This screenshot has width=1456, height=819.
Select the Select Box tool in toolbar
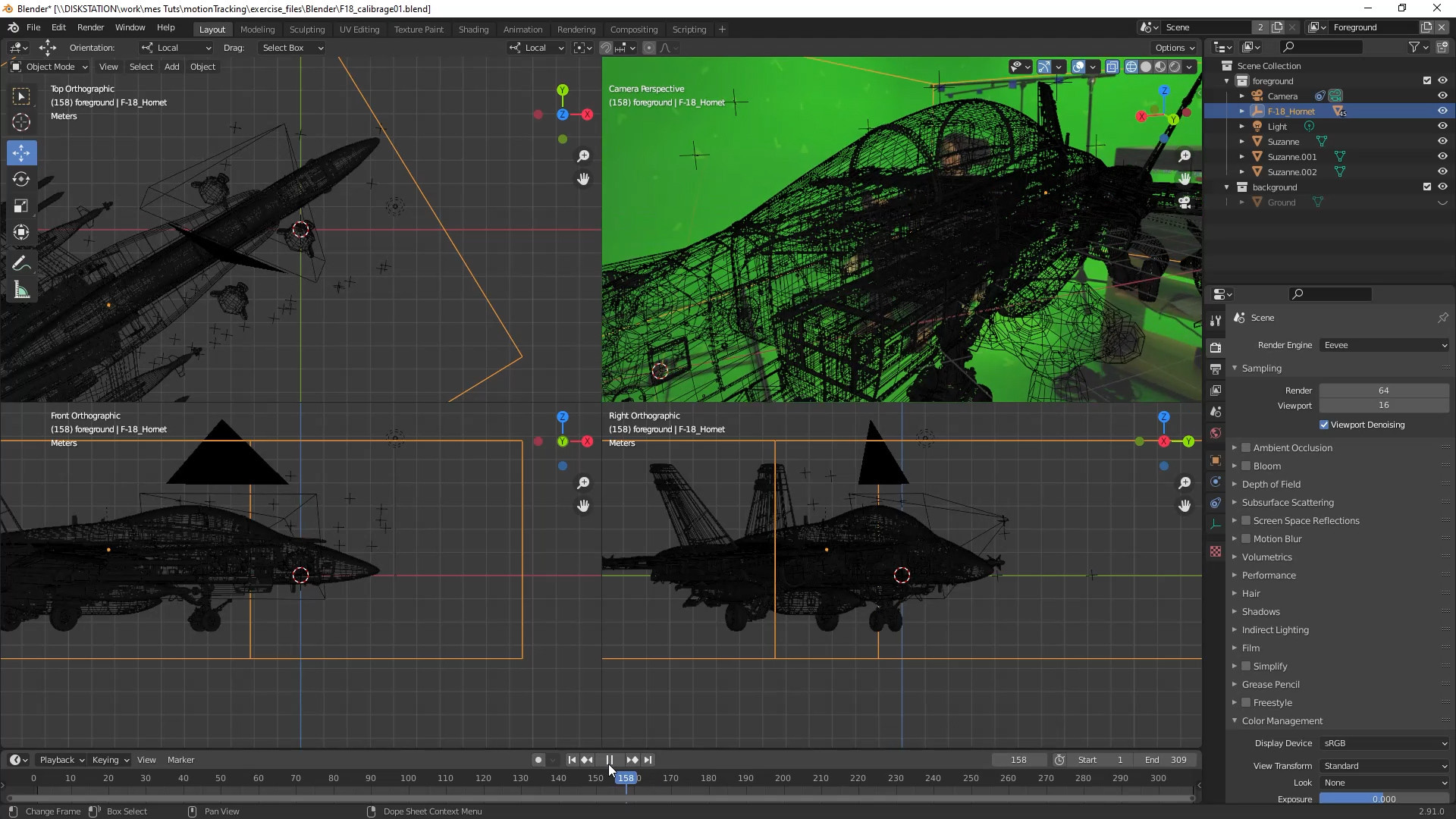(21, 96)
